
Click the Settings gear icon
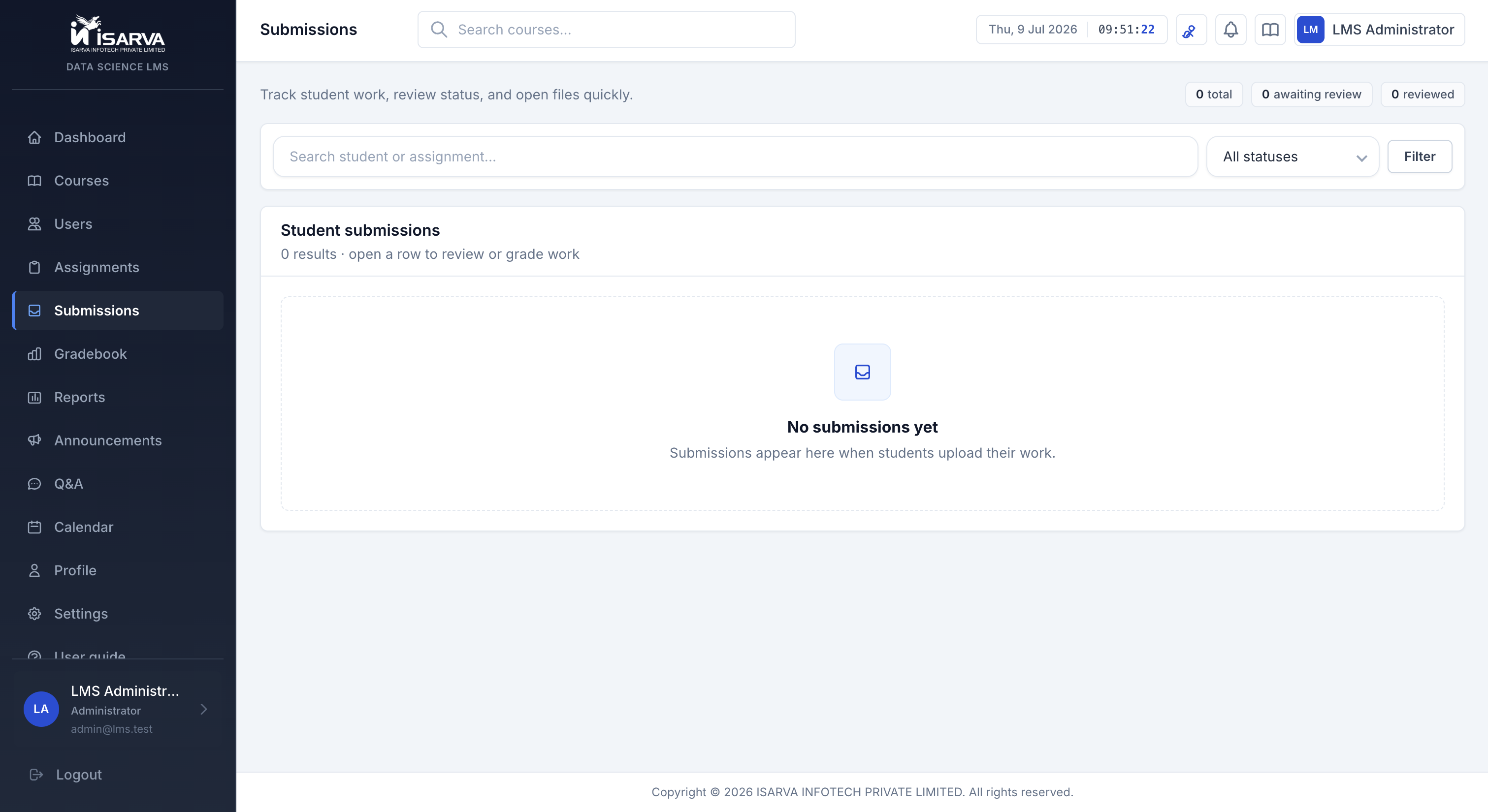[34, 614]
